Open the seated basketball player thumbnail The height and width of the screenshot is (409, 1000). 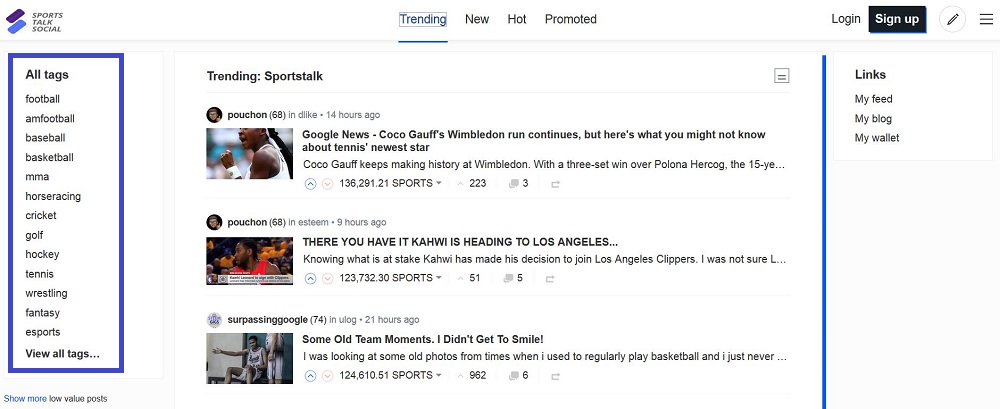[x=249, y=359]
